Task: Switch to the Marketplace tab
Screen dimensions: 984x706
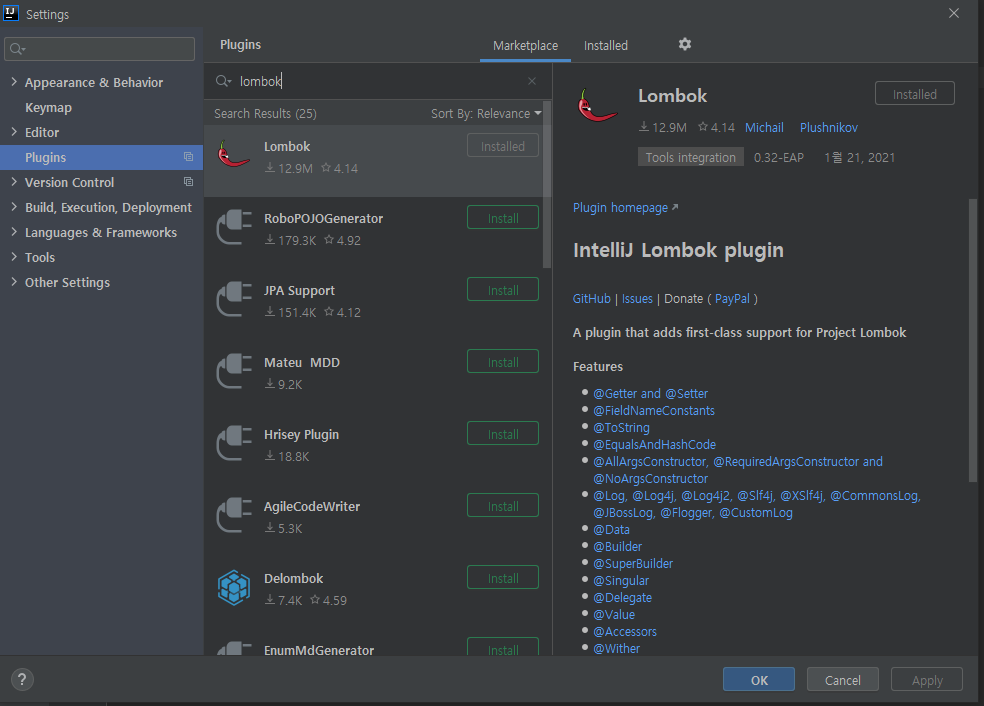Action: point(525,45)
